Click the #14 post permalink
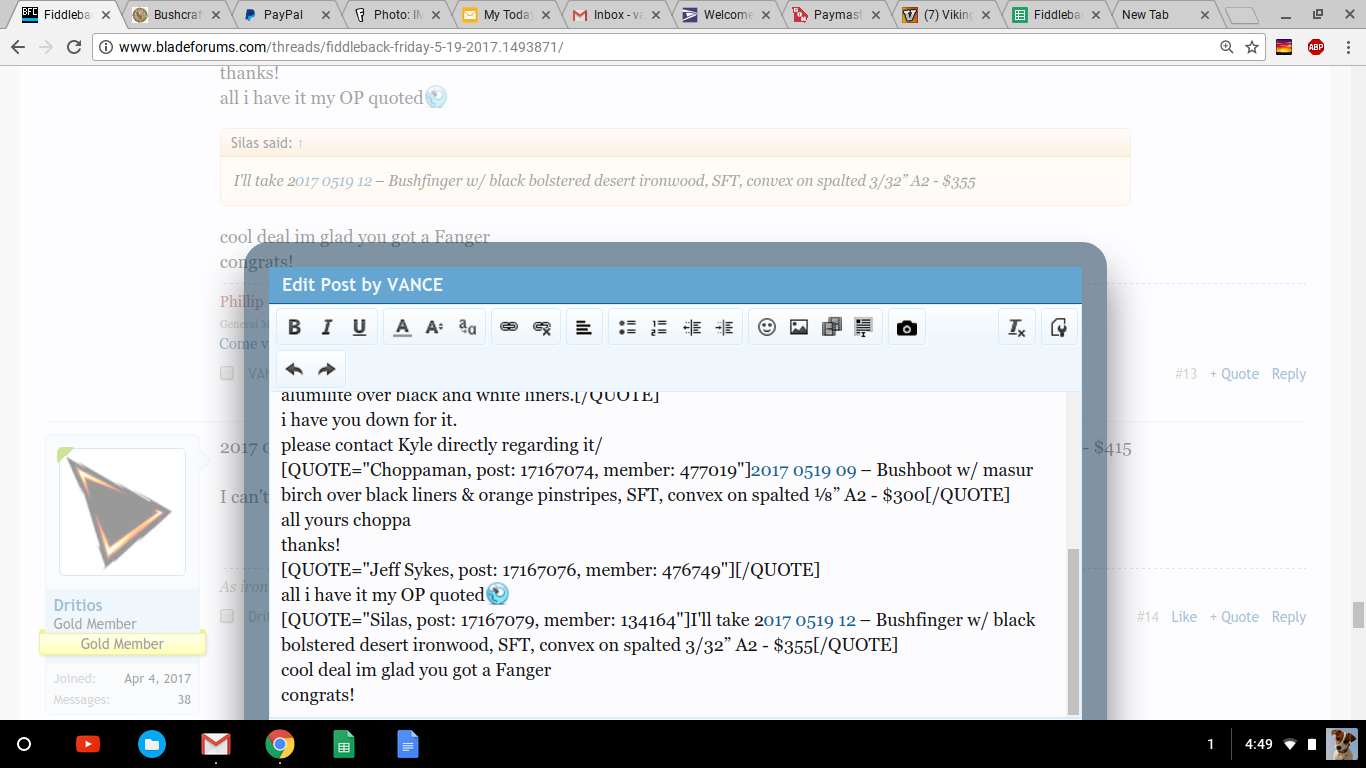The width and height of the screenshot is (1366, 768). tap(1147, 616)
